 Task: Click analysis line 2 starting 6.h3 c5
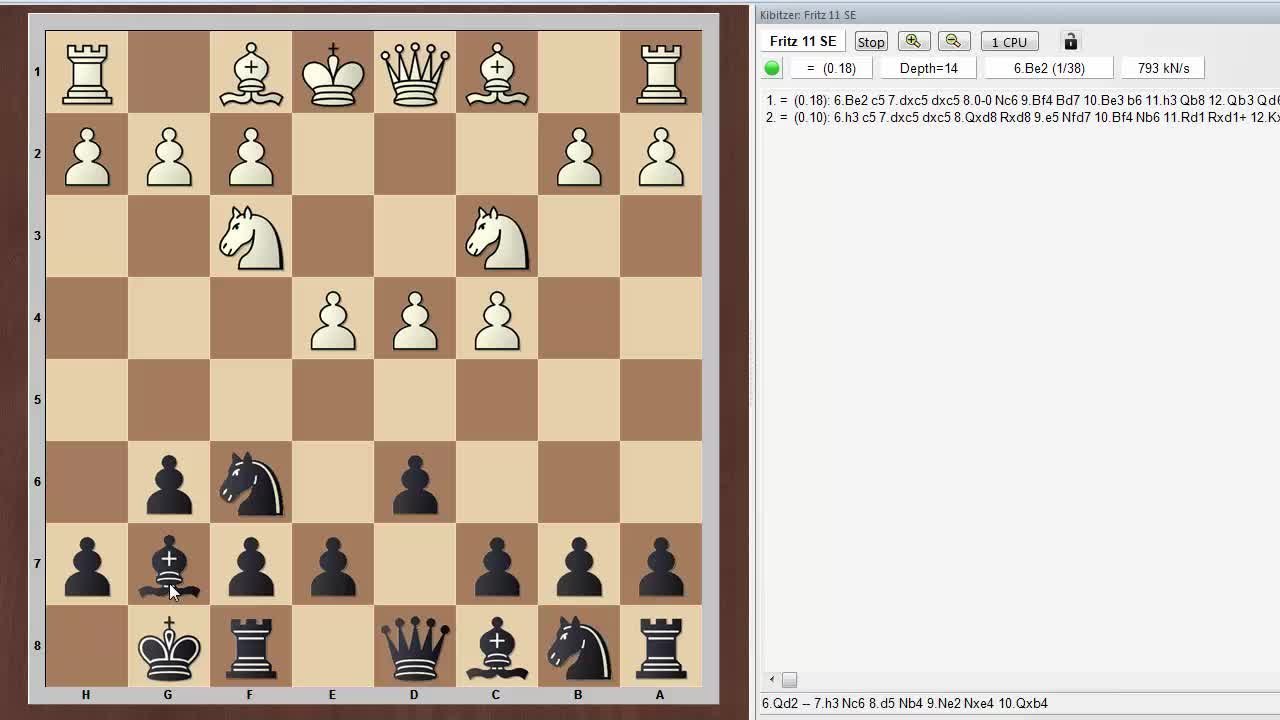tap(1022, 117)
